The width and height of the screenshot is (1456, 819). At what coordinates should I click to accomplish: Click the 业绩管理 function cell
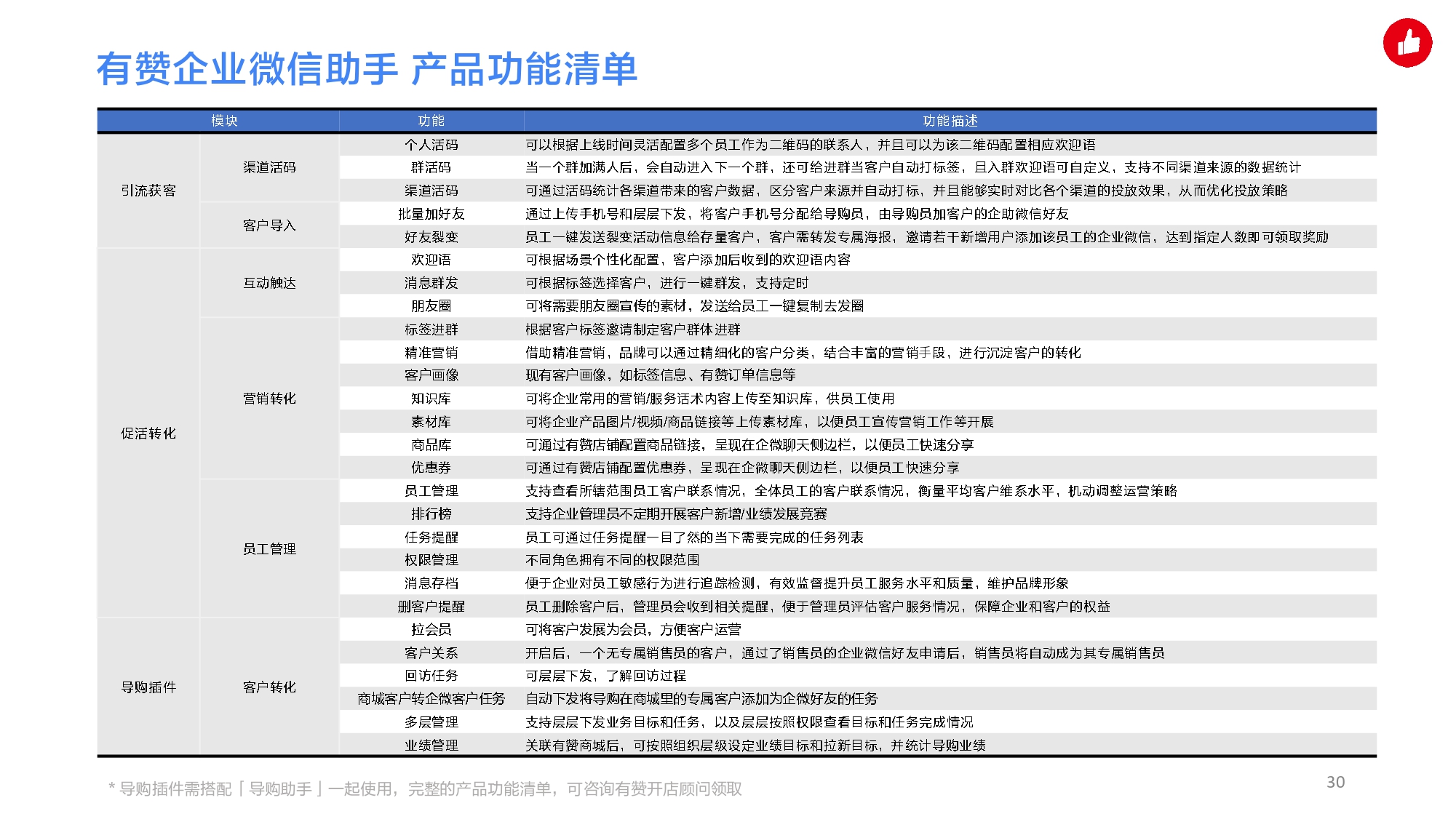[x=431, y=746]
